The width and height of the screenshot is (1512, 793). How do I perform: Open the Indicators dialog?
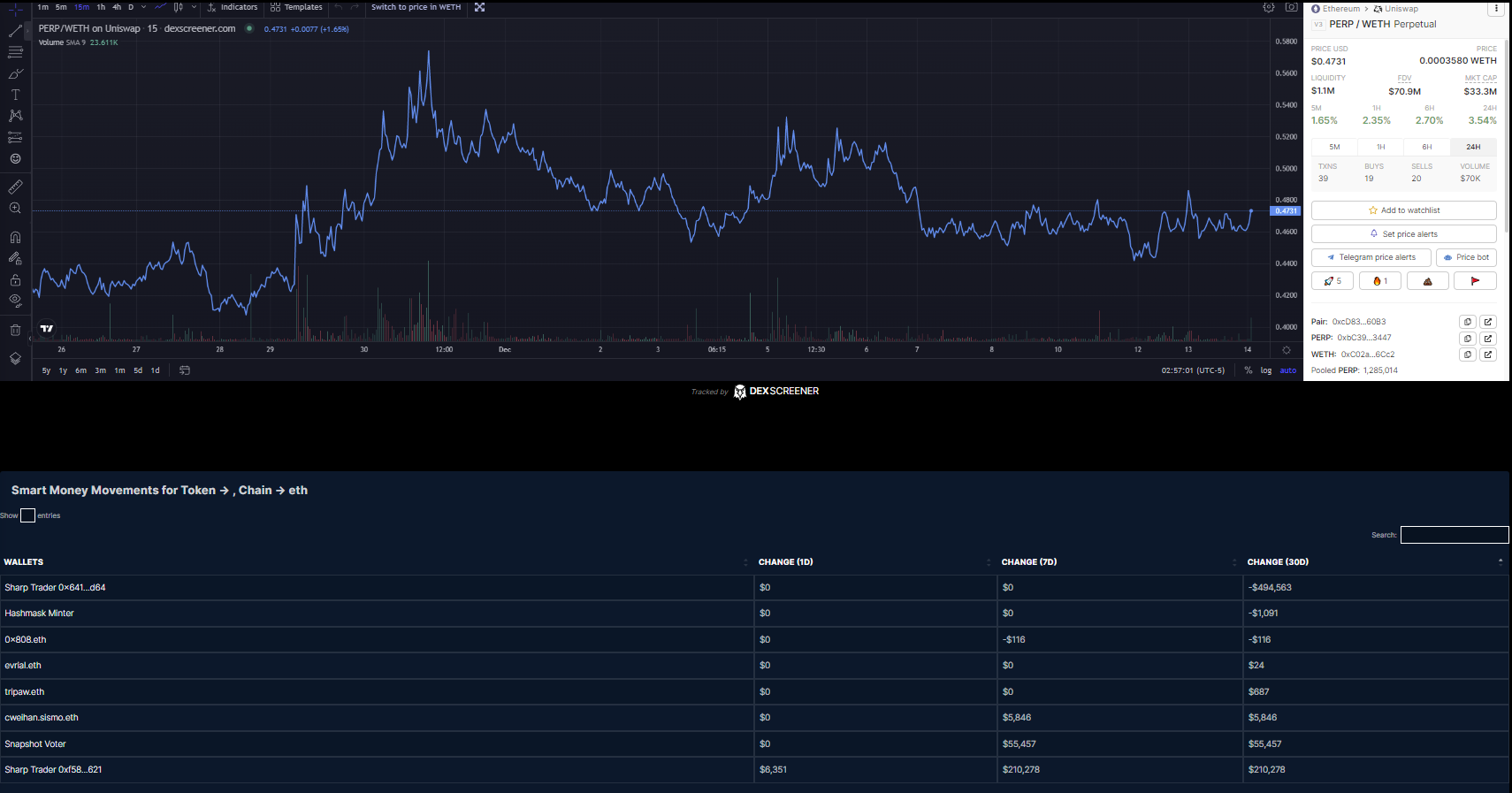pyautogui.click(x=233, y=7)
